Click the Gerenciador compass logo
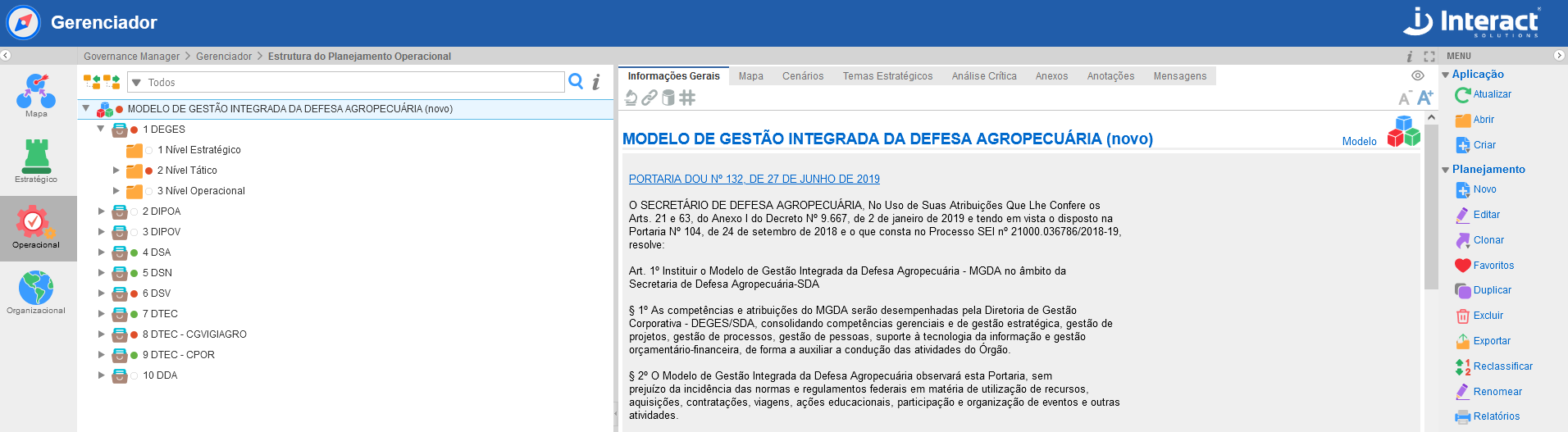1568x432 pixels. [x=23, y=23]
